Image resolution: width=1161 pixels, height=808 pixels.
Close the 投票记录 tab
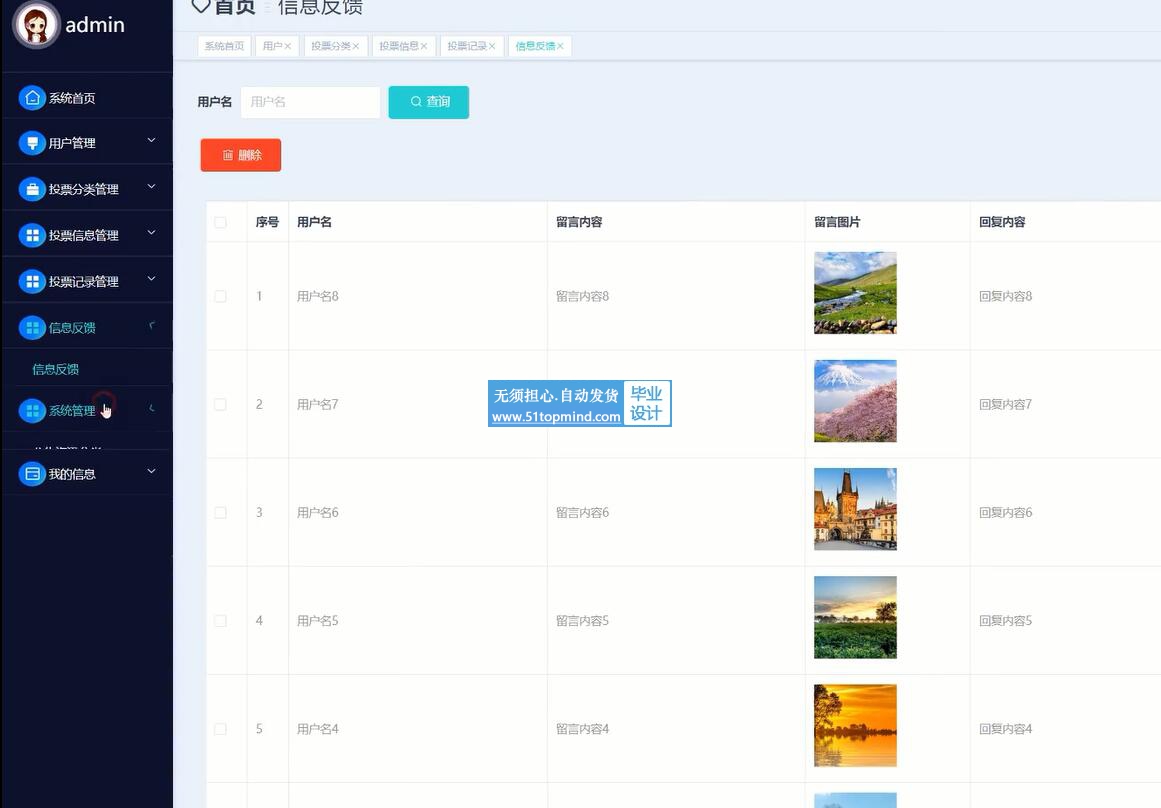[492, 46]
